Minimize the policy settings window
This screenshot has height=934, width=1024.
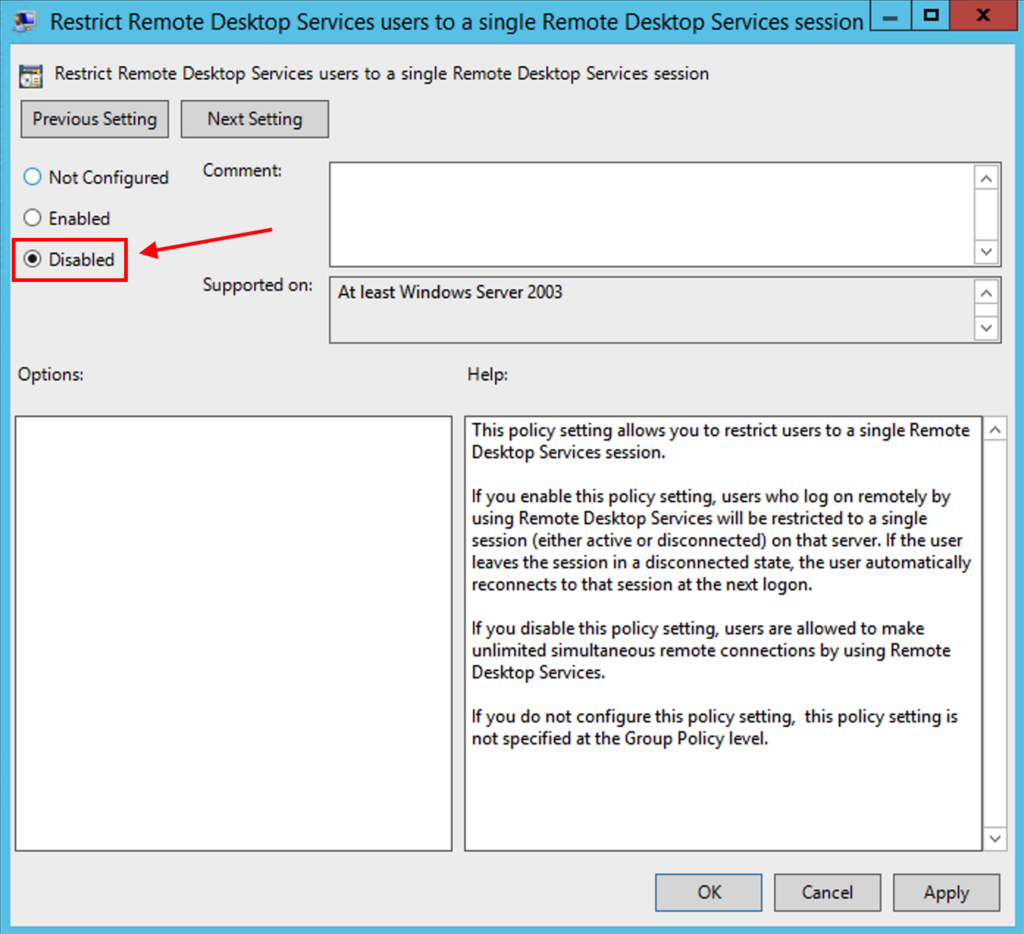click(x=889, y=15)
